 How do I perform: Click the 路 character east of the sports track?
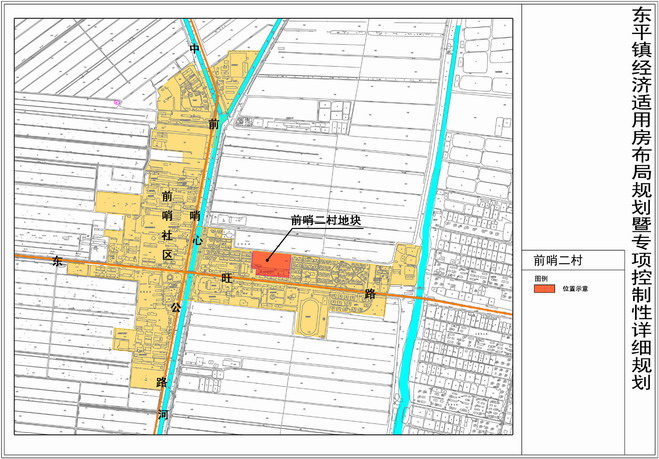370,295
